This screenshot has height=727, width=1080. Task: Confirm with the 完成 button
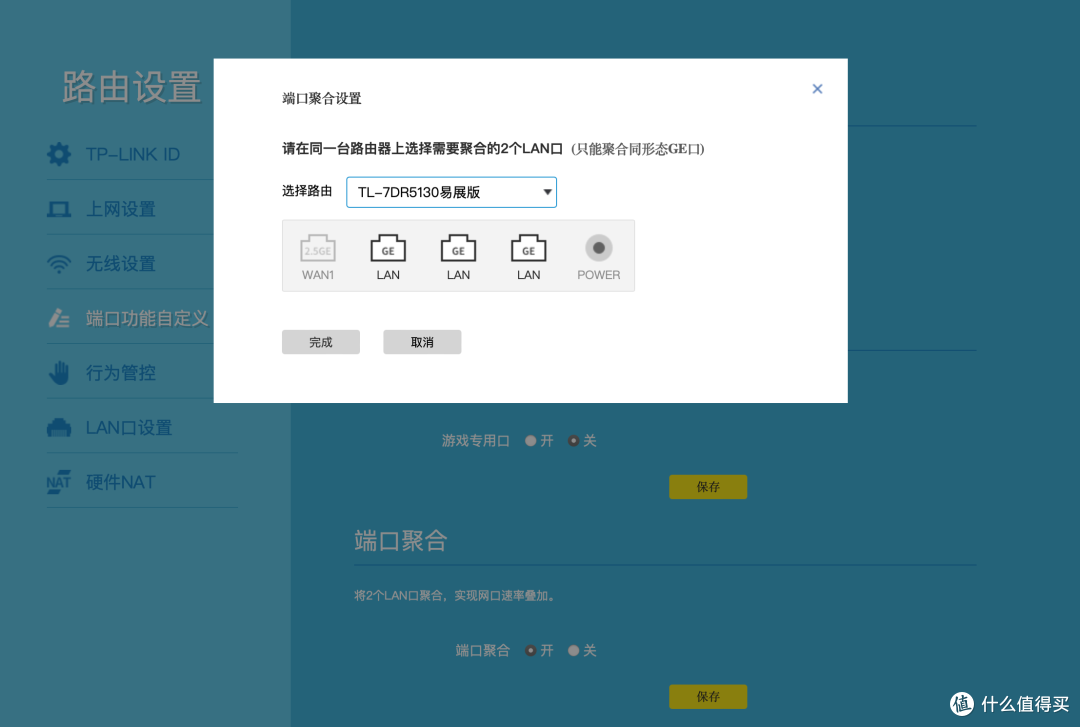[x=321, y=342]
